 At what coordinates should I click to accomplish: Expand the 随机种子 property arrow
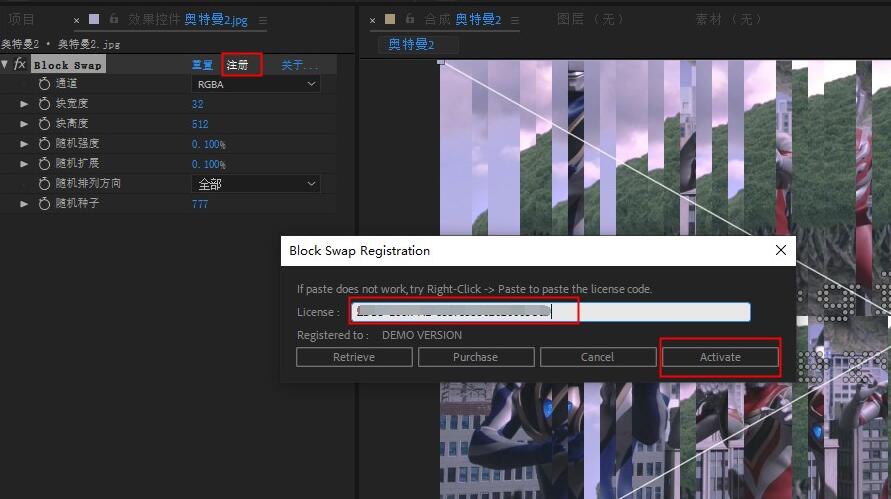coord(24,203)
